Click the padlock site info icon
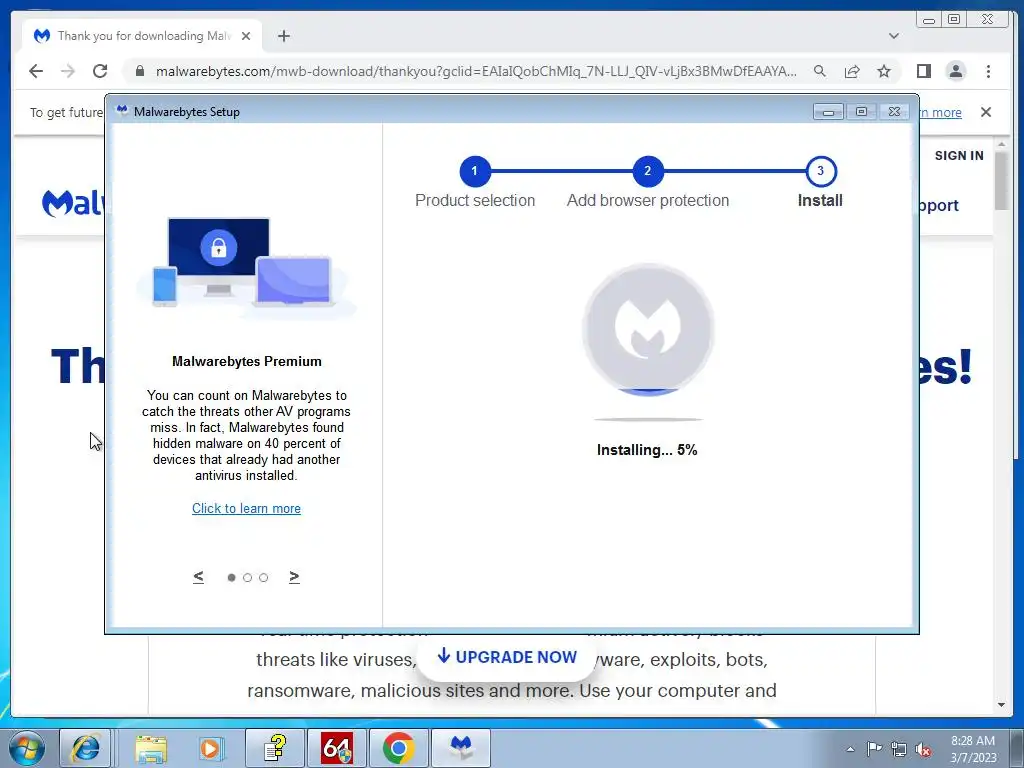 (x=139, y=71)
